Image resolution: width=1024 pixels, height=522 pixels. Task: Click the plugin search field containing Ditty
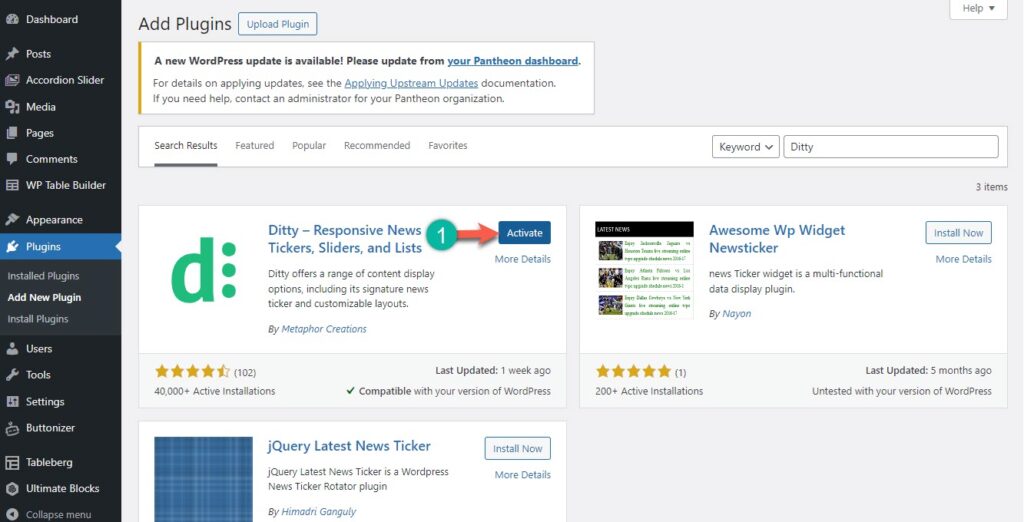click(x=891, y=147)
